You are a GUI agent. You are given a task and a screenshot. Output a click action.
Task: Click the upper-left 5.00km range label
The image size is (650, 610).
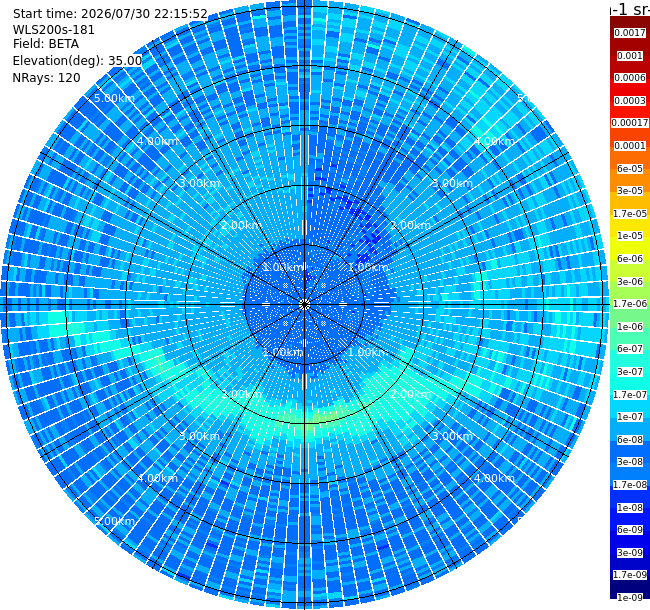(x=114, y=98)
